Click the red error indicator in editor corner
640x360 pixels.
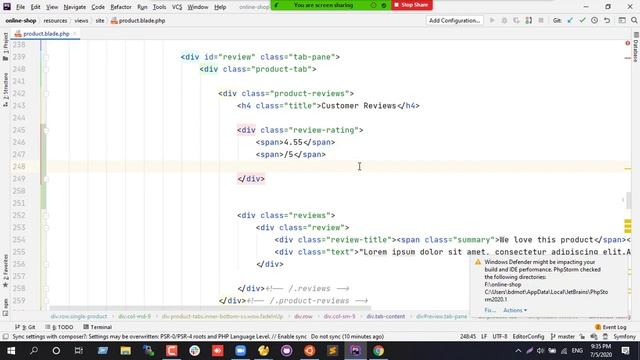(628, 43)
